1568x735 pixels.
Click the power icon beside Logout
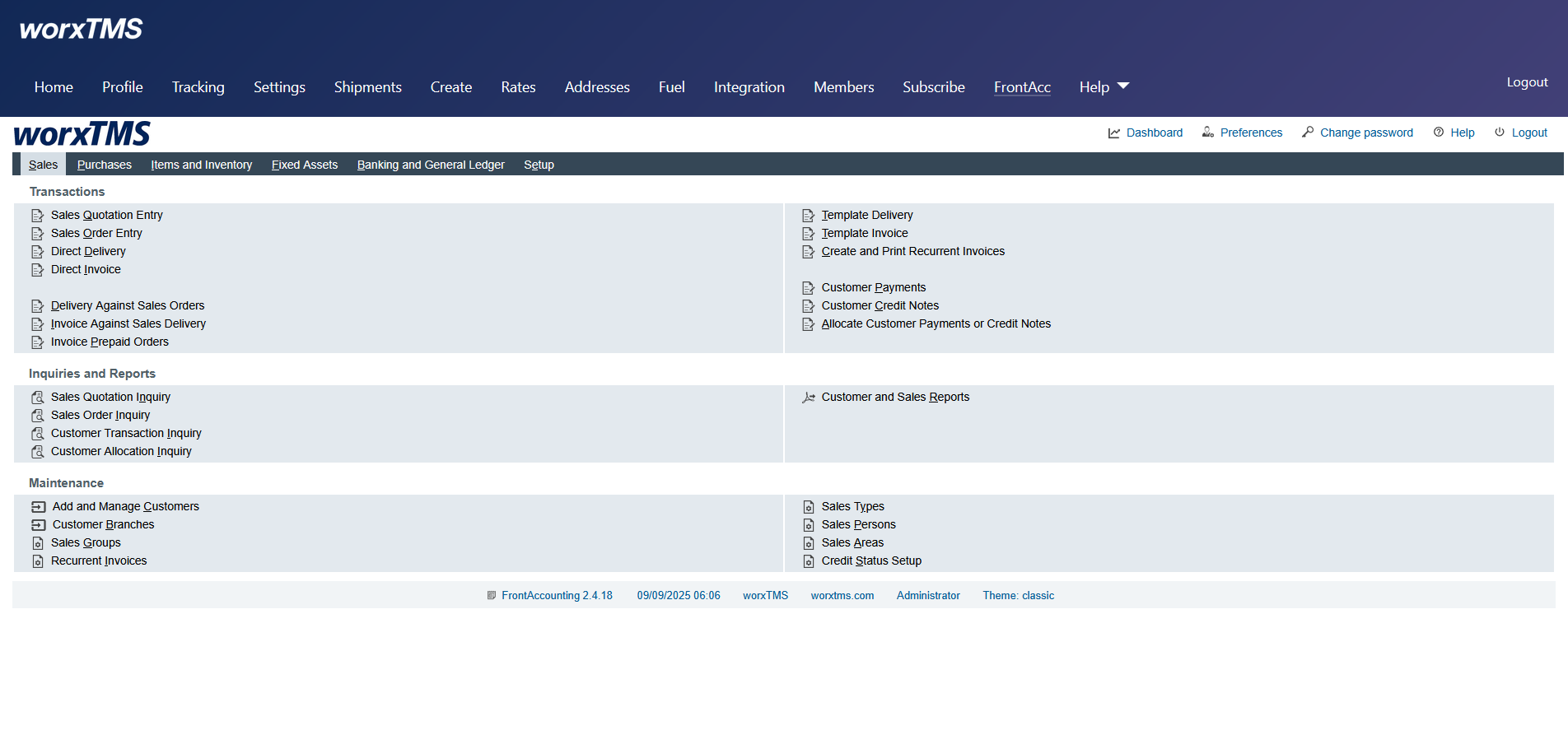pos(1500,133)
